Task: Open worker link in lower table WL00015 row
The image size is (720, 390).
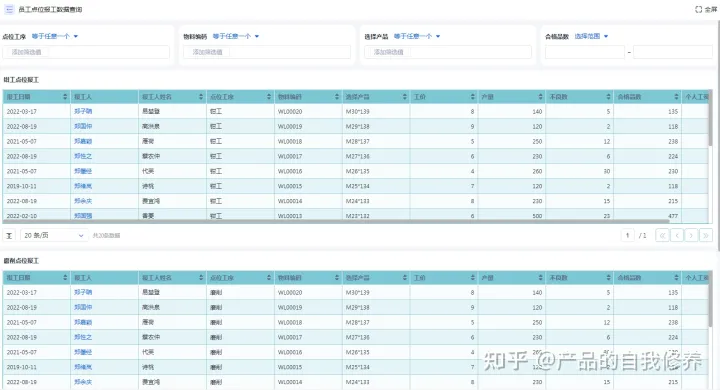Action: [83, 367]
